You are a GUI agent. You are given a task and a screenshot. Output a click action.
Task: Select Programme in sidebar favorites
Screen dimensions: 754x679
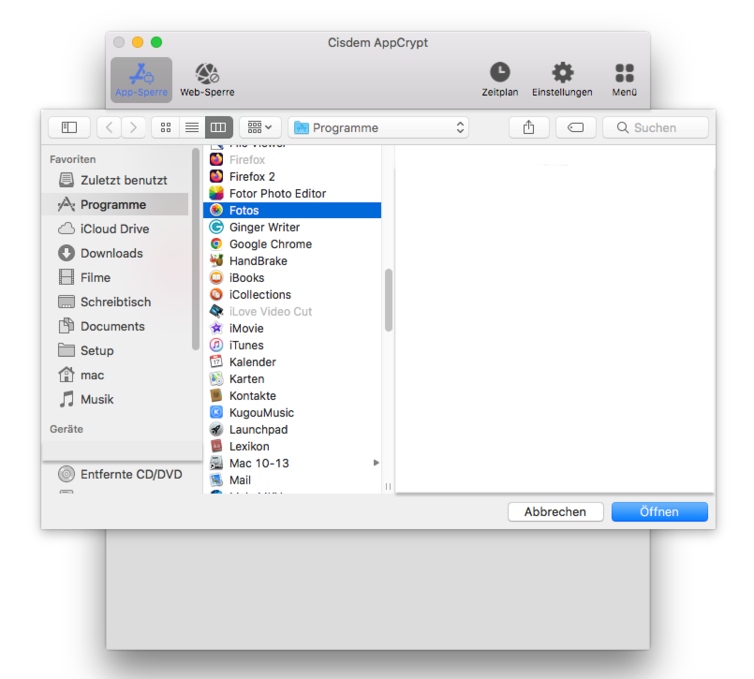[115, 205]
